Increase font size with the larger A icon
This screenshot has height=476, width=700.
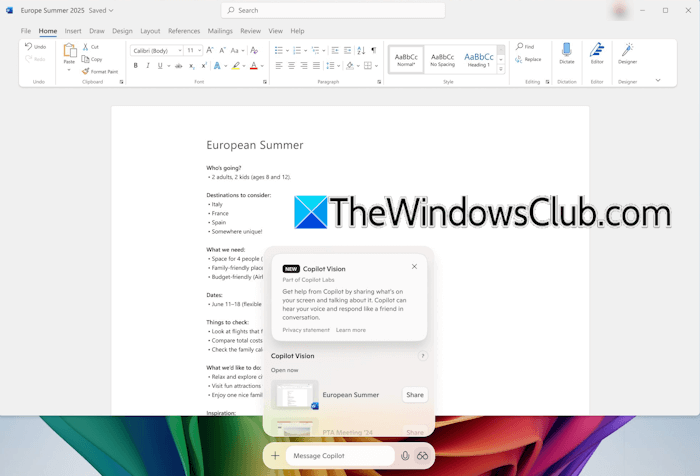(210, 50)
